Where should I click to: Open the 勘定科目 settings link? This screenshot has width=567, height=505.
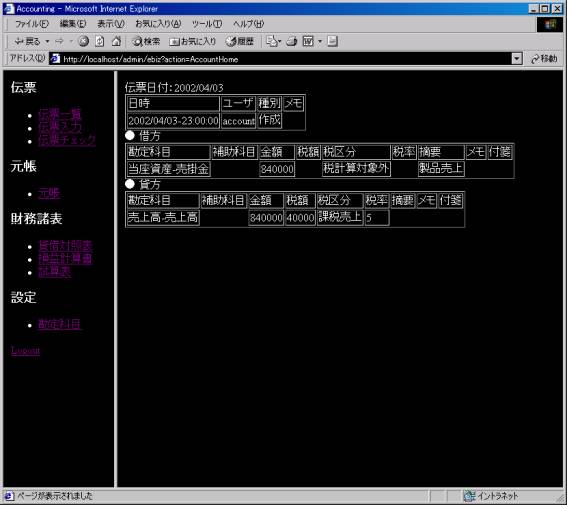click(x=60, y=324)
